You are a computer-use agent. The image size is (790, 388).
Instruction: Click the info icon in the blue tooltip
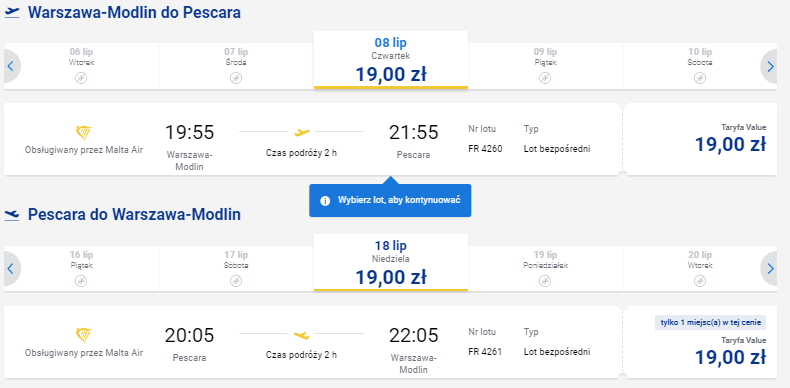[325, 201]
